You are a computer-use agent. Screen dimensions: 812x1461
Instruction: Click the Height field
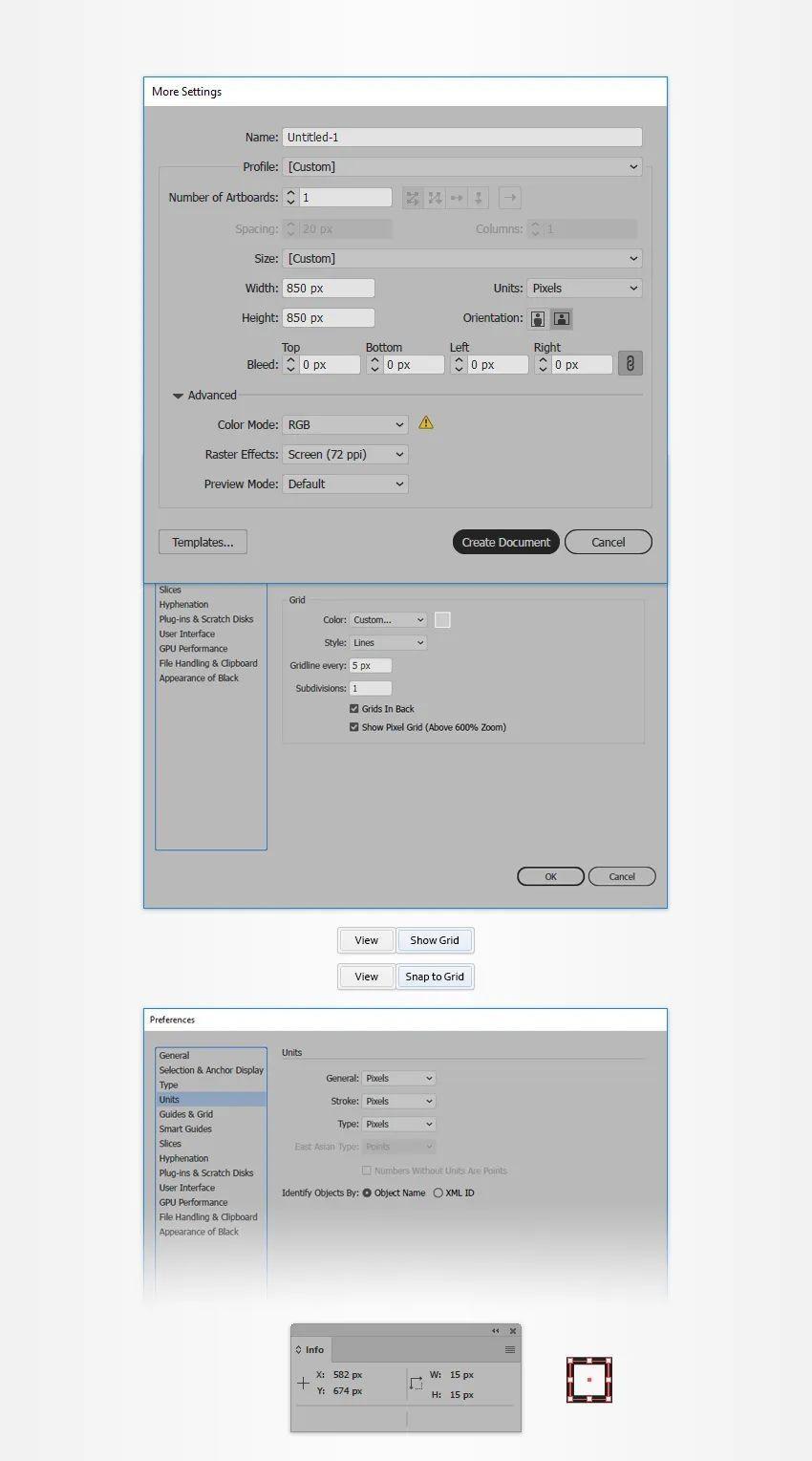(x=329, y=318)
